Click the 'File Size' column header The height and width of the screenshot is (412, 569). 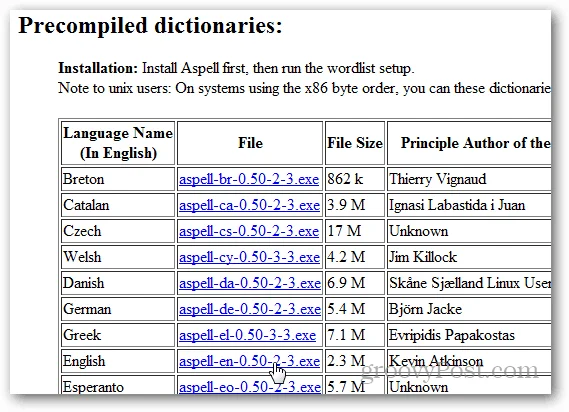[x=355, y=143]
